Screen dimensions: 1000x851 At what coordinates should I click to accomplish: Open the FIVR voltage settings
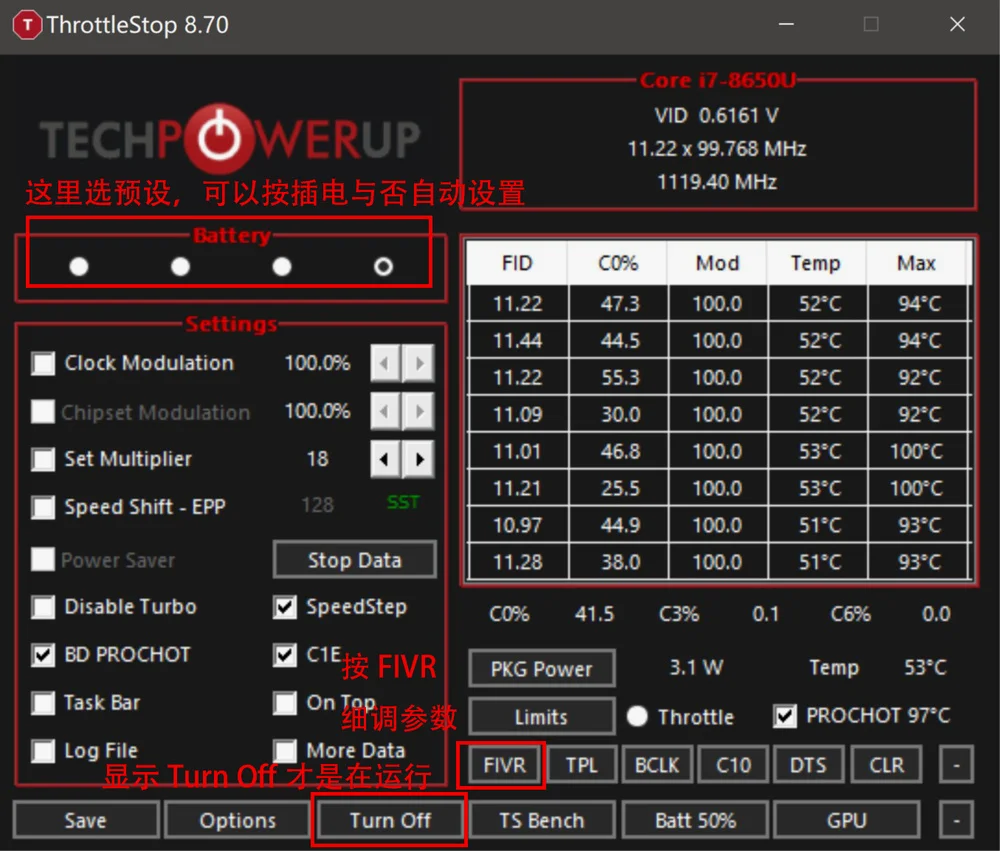tap(504, 764)
